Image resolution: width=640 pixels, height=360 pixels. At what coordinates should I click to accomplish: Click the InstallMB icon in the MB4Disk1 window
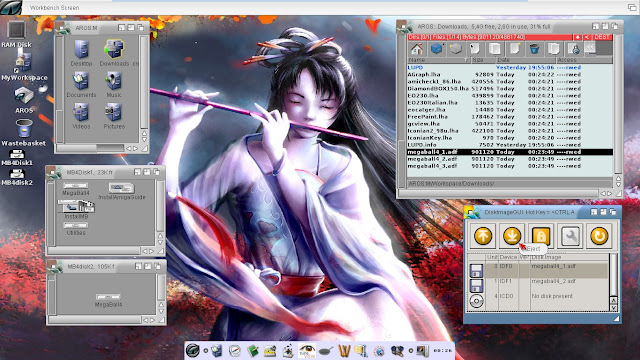tap(76, 209)
